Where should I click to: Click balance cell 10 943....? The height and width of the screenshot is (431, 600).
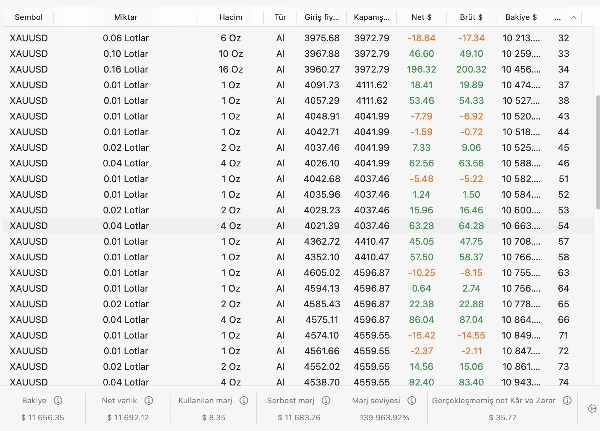pos(521,382)
